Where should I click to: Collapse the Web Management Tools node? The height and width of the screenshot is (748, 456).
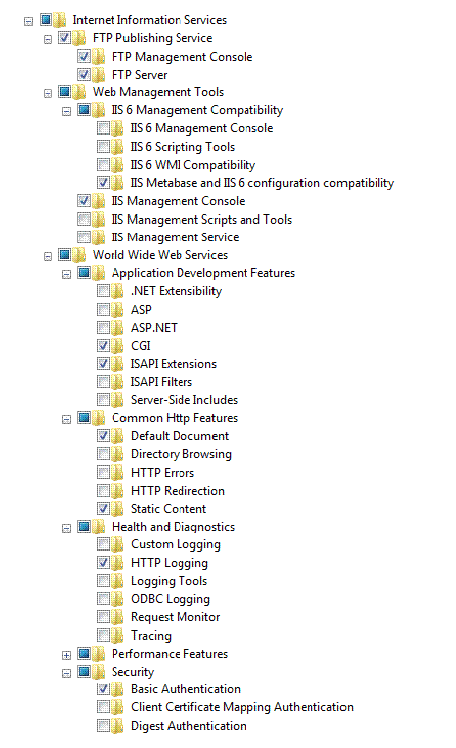pos(48,94)
